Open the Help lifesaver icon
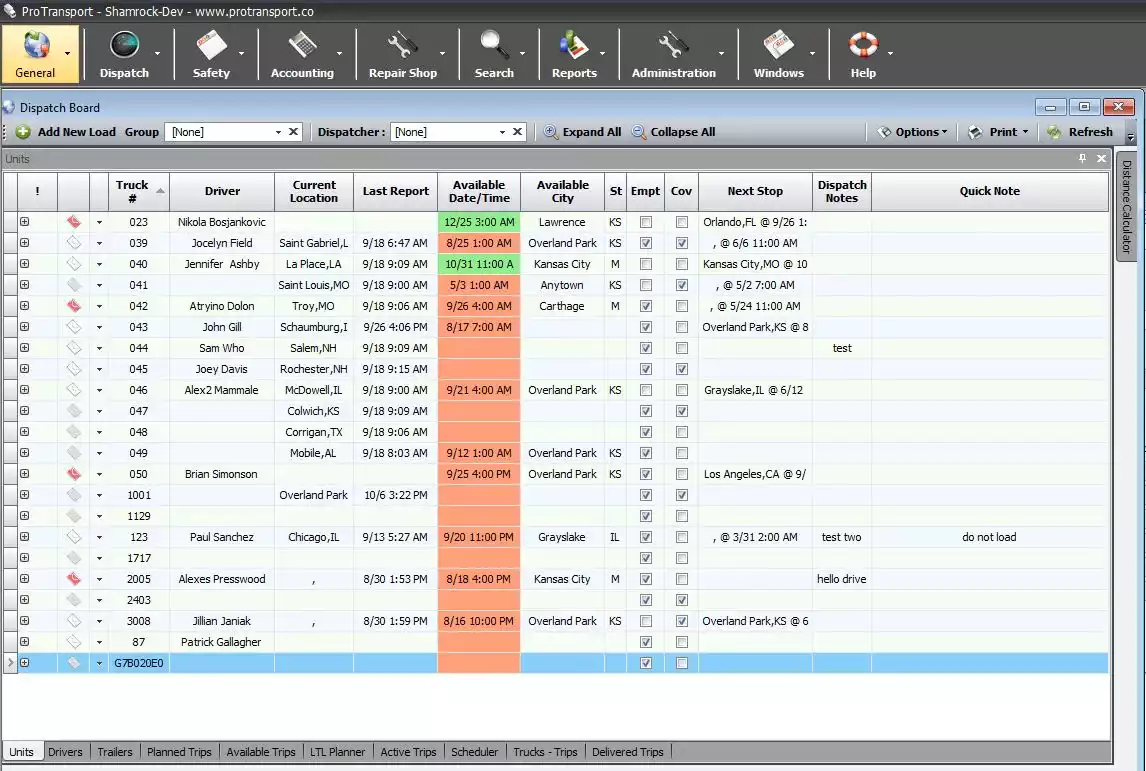The width and height of the screenshot is (1146, 771). coord(862,46)
